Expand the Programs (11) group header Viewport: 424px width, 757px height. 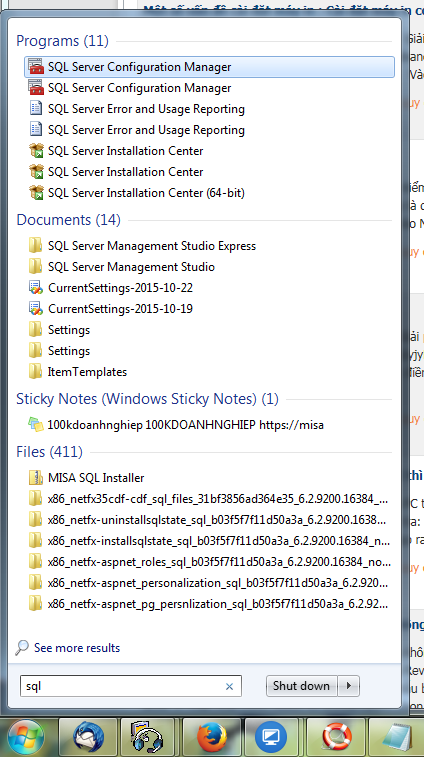tap(62, 41)
